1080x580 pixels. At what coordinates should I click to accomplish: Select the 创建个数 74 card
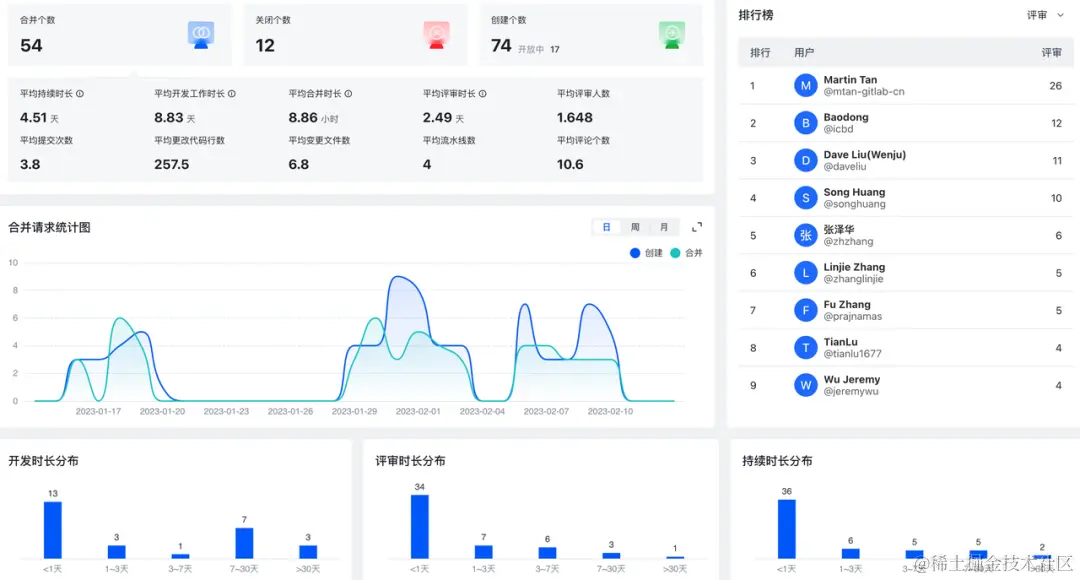point(591,35)
